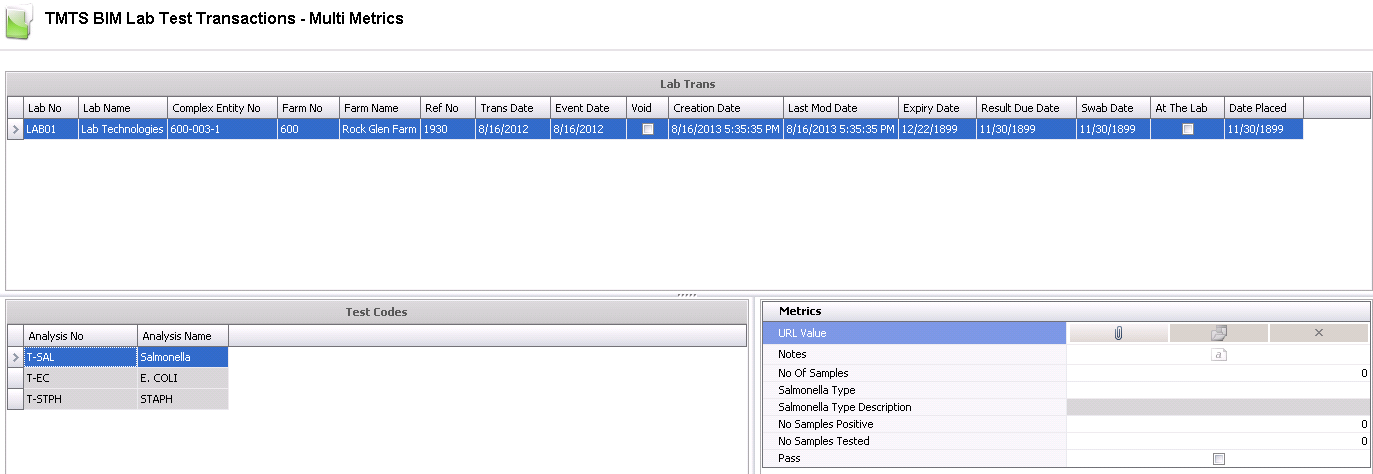Select the E. COLI analysis row
1373x474 pixels.
click(x=182, y=379)
